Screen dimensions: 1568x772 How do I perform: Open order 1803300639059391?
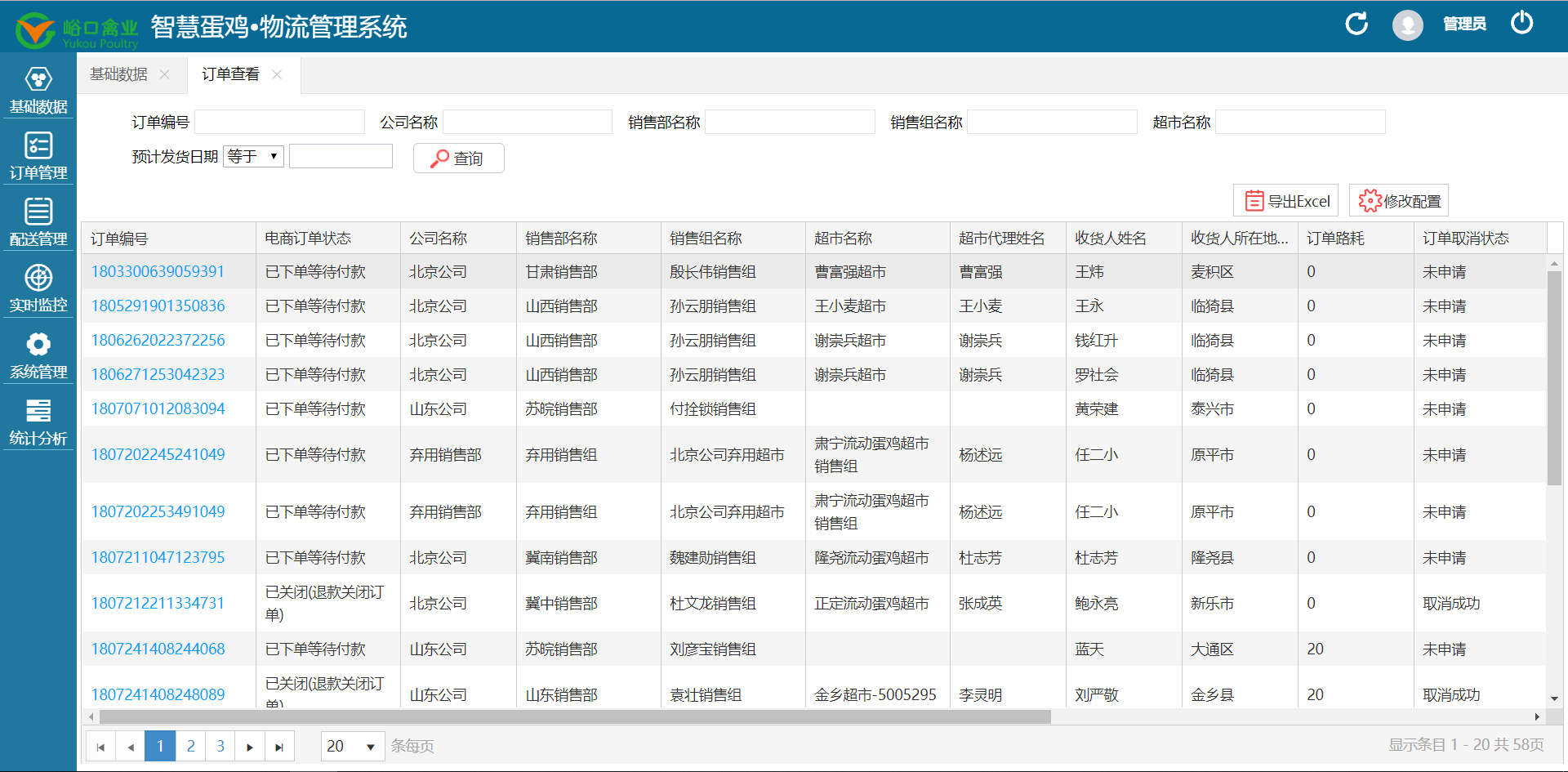pyautogui.click(x=158, y=272)
